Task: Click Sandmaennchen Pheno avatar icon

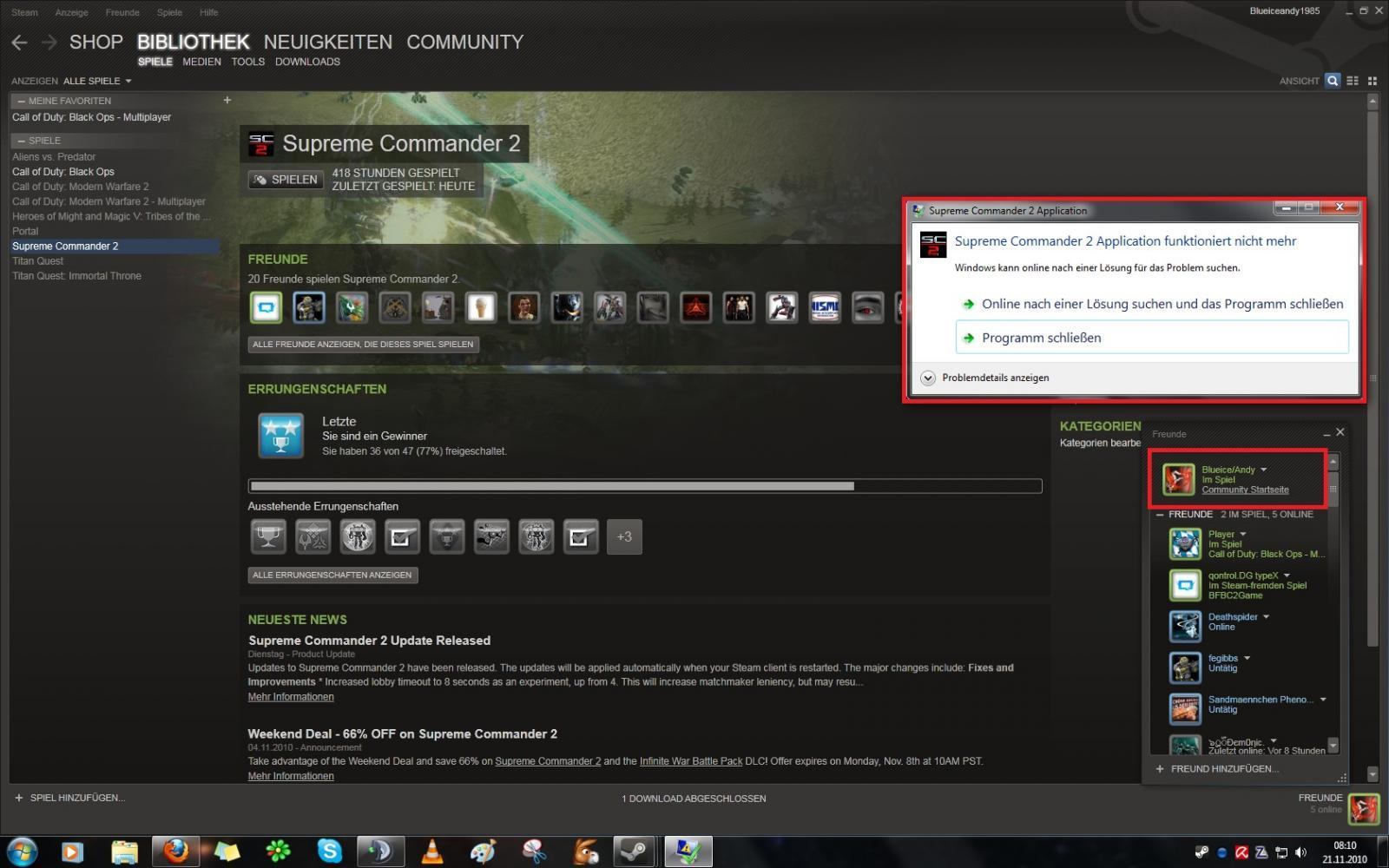Action: pyautogui.click(x=1185, y=708)
